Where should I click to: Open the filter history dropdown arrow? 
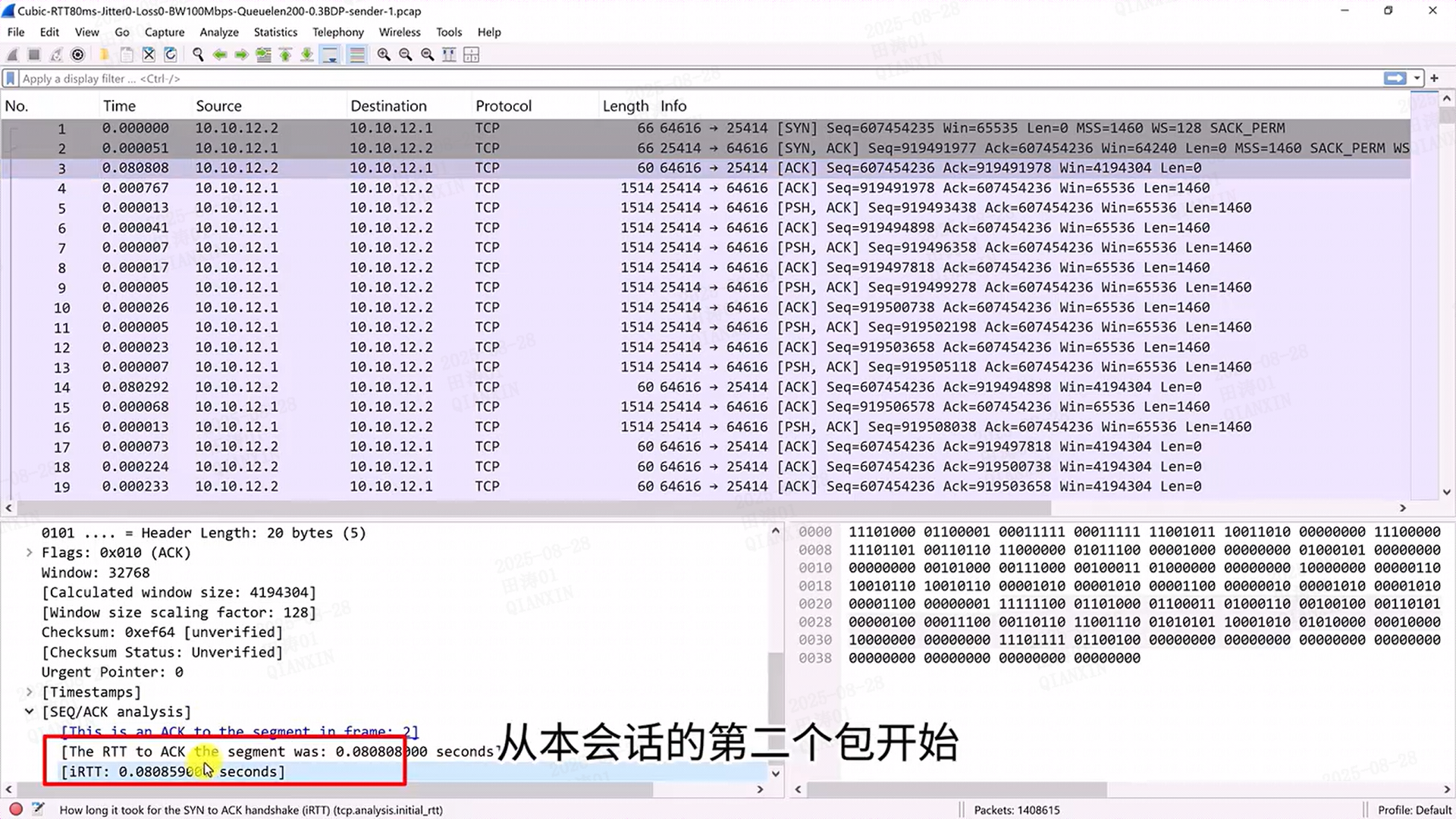(x=1417, y=78)
